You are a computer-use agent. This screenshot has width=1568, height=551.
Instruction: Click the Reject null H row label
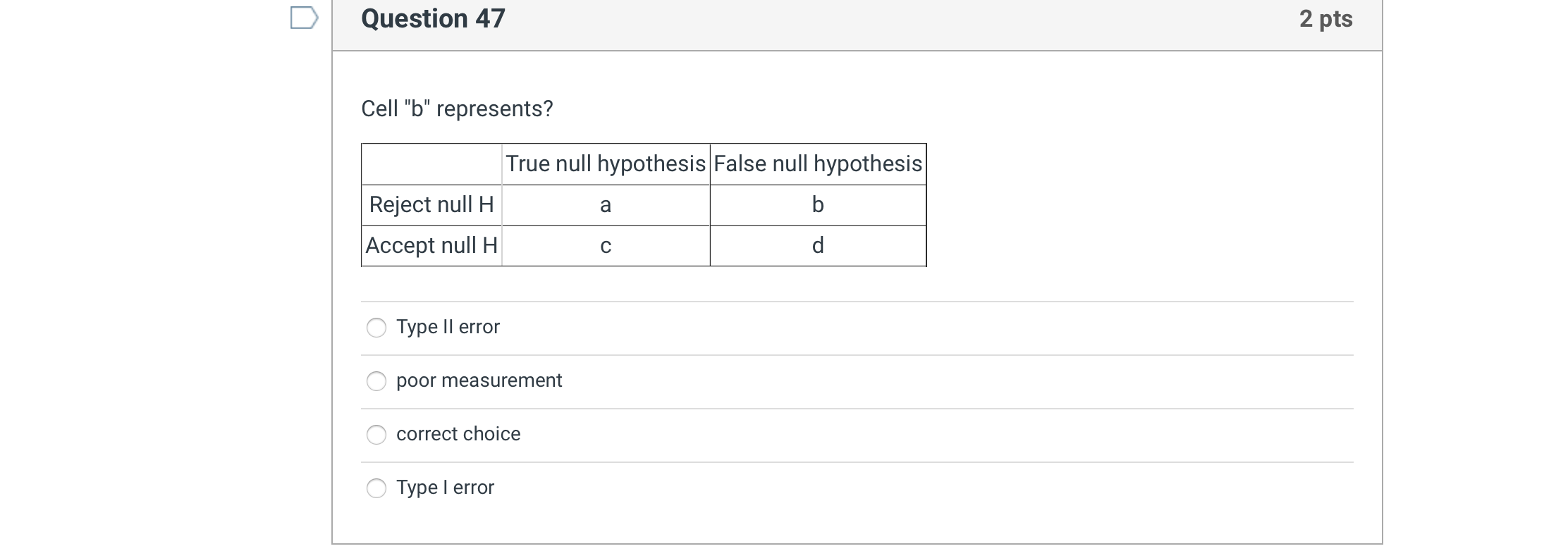point(430,205)
